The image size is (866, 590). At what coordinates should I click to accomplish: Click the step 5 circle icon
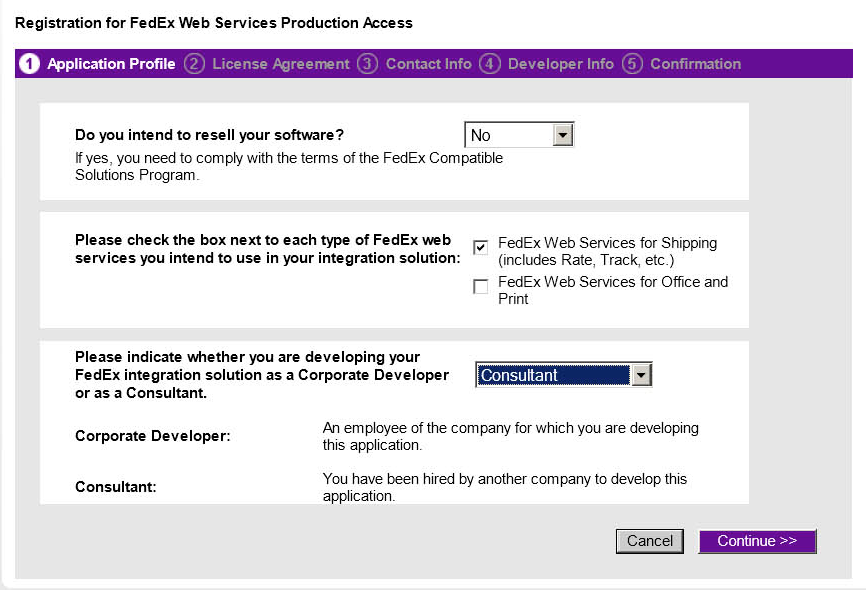[x=632, y=64]
